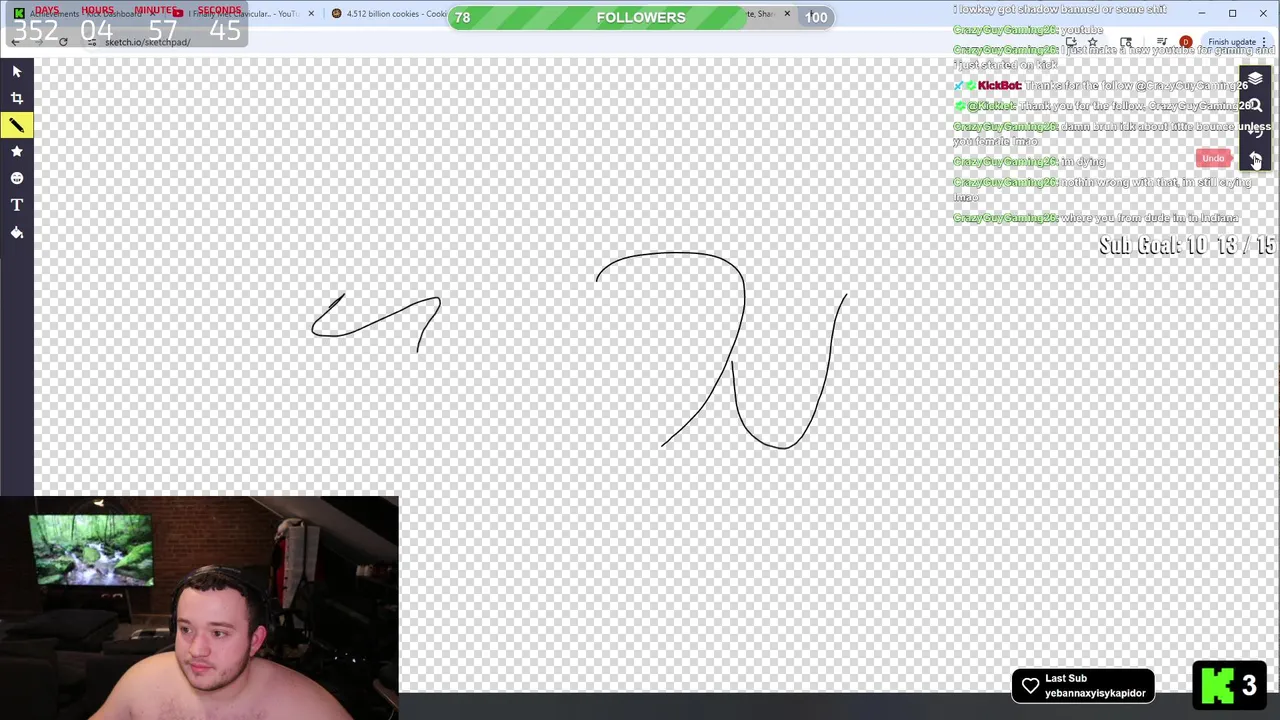Bookmark this page with the star icon
This screenshot has height=720, width=1280.
(1093, 42)
